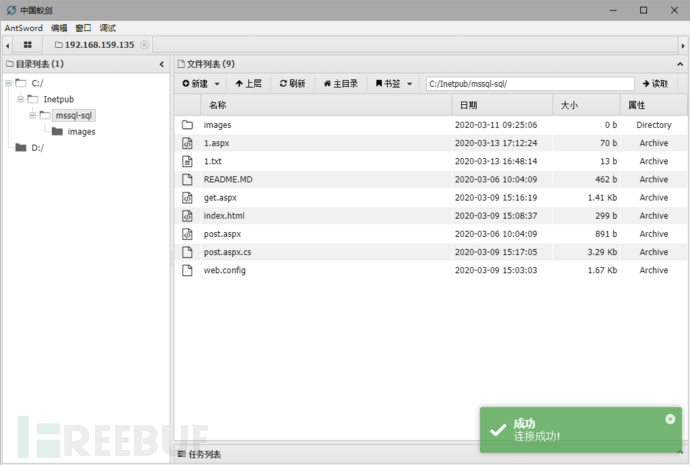
Task: Collapse the 文件列表 panel
Action: pos(680,64)
